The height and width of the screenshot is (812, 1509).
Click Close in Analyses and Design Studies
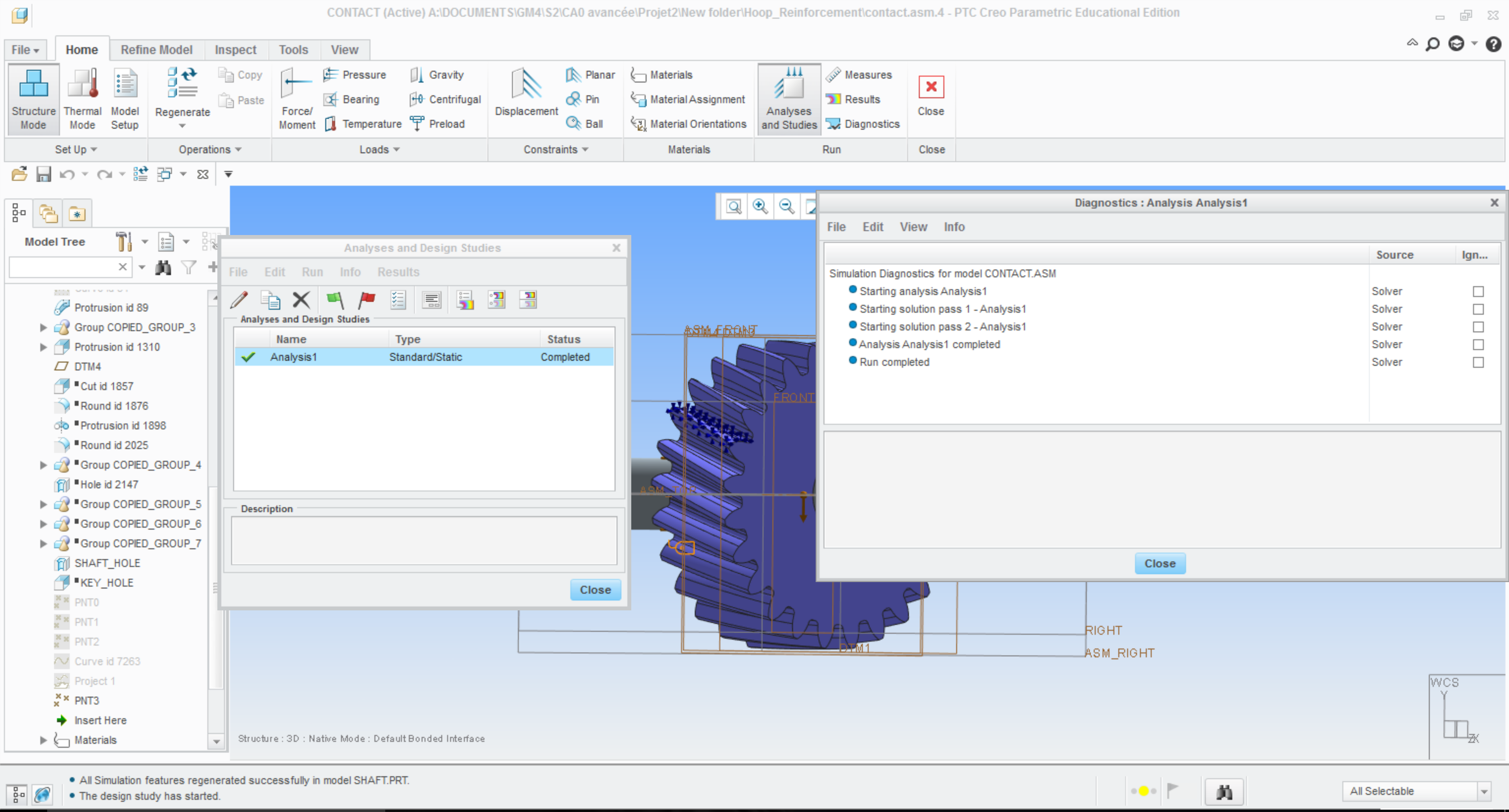[595, 590]
